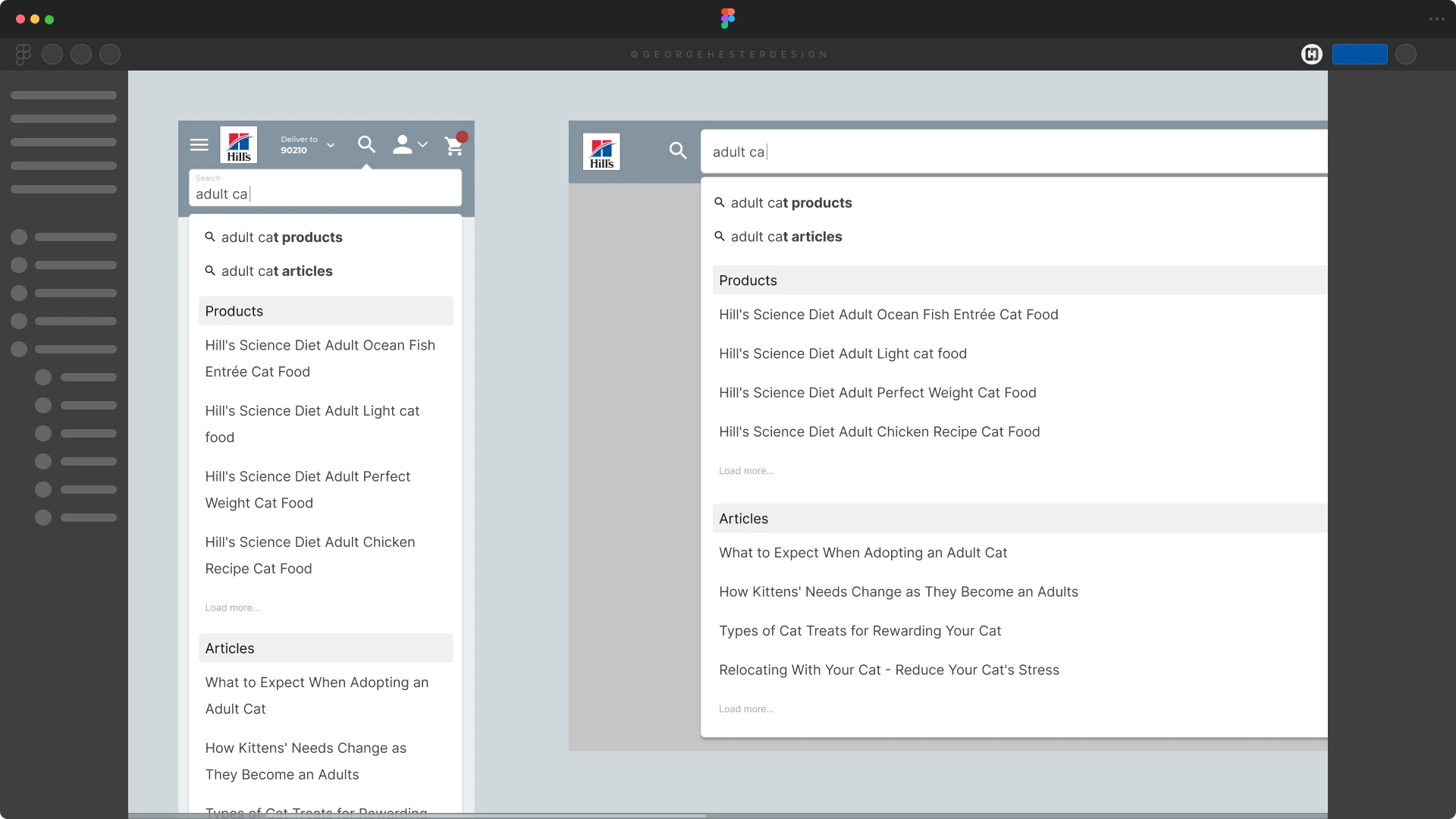The image size is (1456, 819).
Task: Click the H avatar icon in toolbar
Action: (1312, 54)
